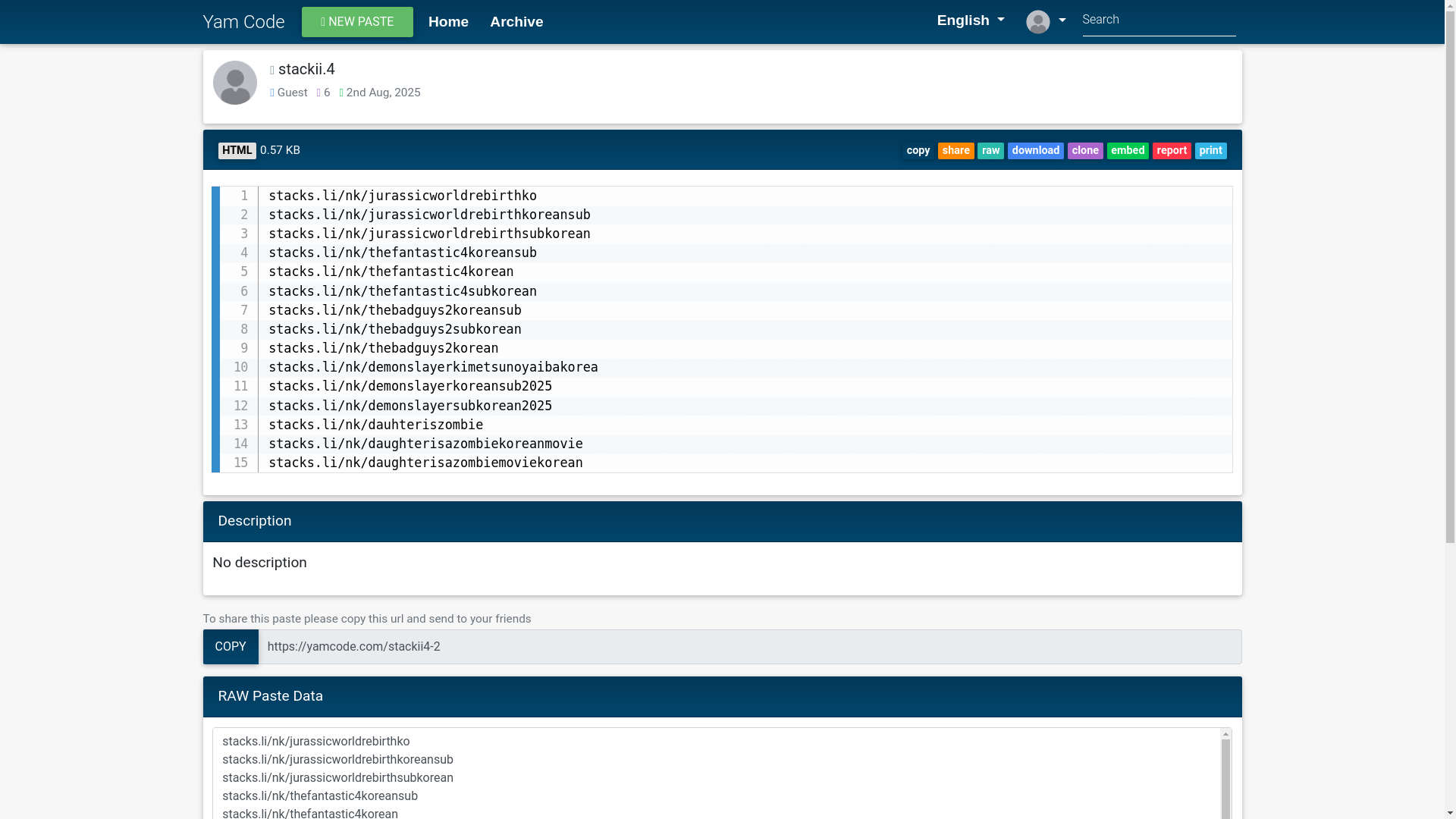The image size is (1456, 819).
Task: Open the raw paste view
Action: [x=990, y=151]
